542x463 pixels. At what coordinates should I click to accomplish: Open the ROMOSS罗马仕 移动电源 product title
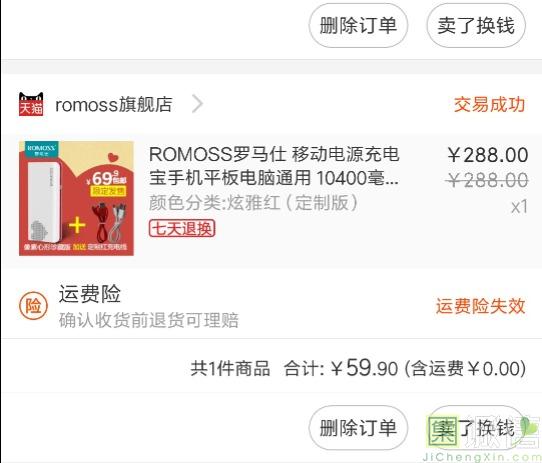click(274, 166)
